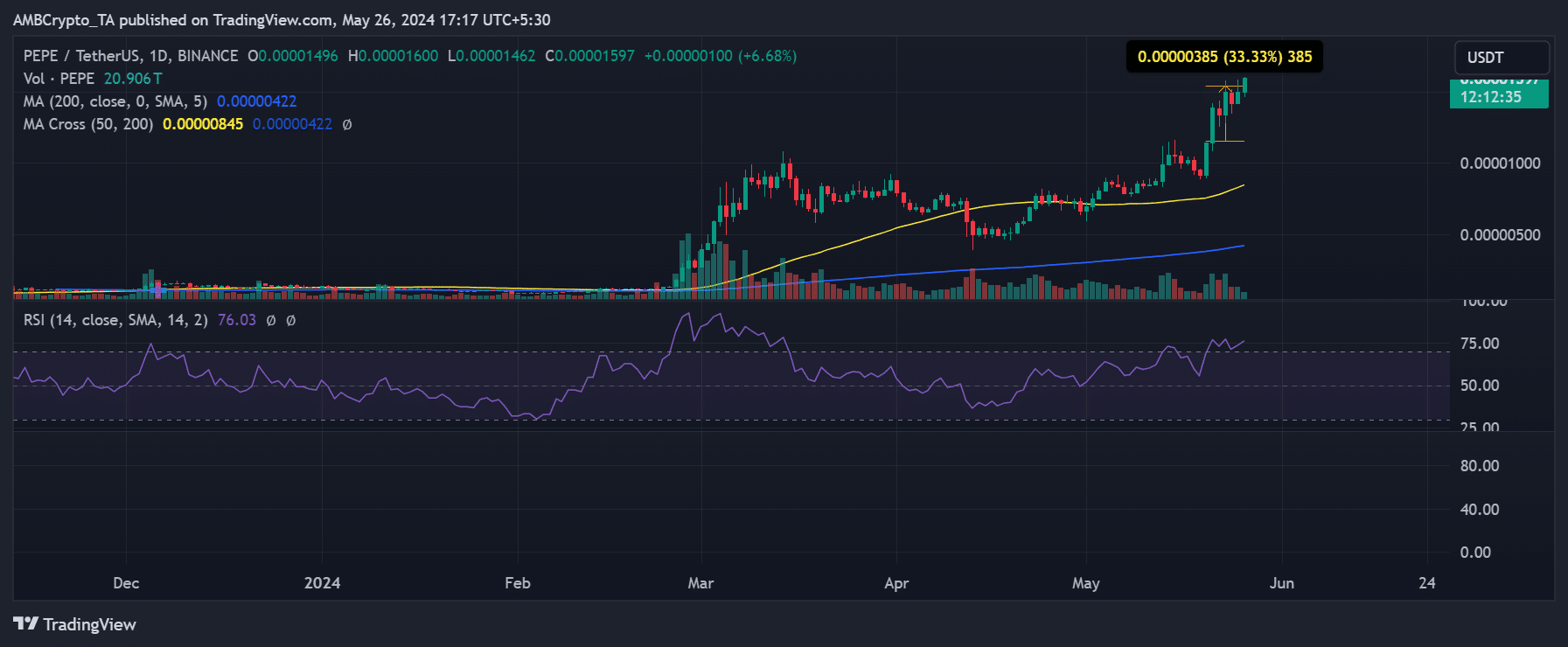This screenshot has width=1568, height=647.
Task: Click the Dec label on time axis
Action: tap(126, 583)
